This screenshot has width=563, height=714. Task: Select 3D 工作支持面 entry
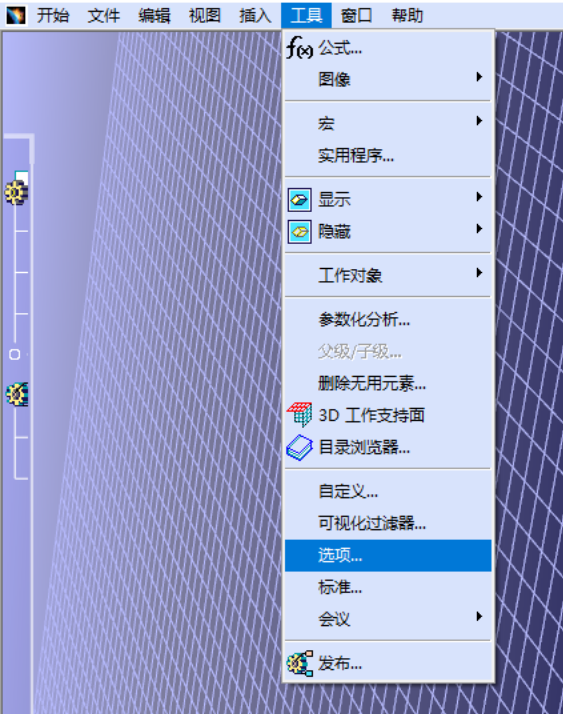pyautogui.click(x=388, y=415)
